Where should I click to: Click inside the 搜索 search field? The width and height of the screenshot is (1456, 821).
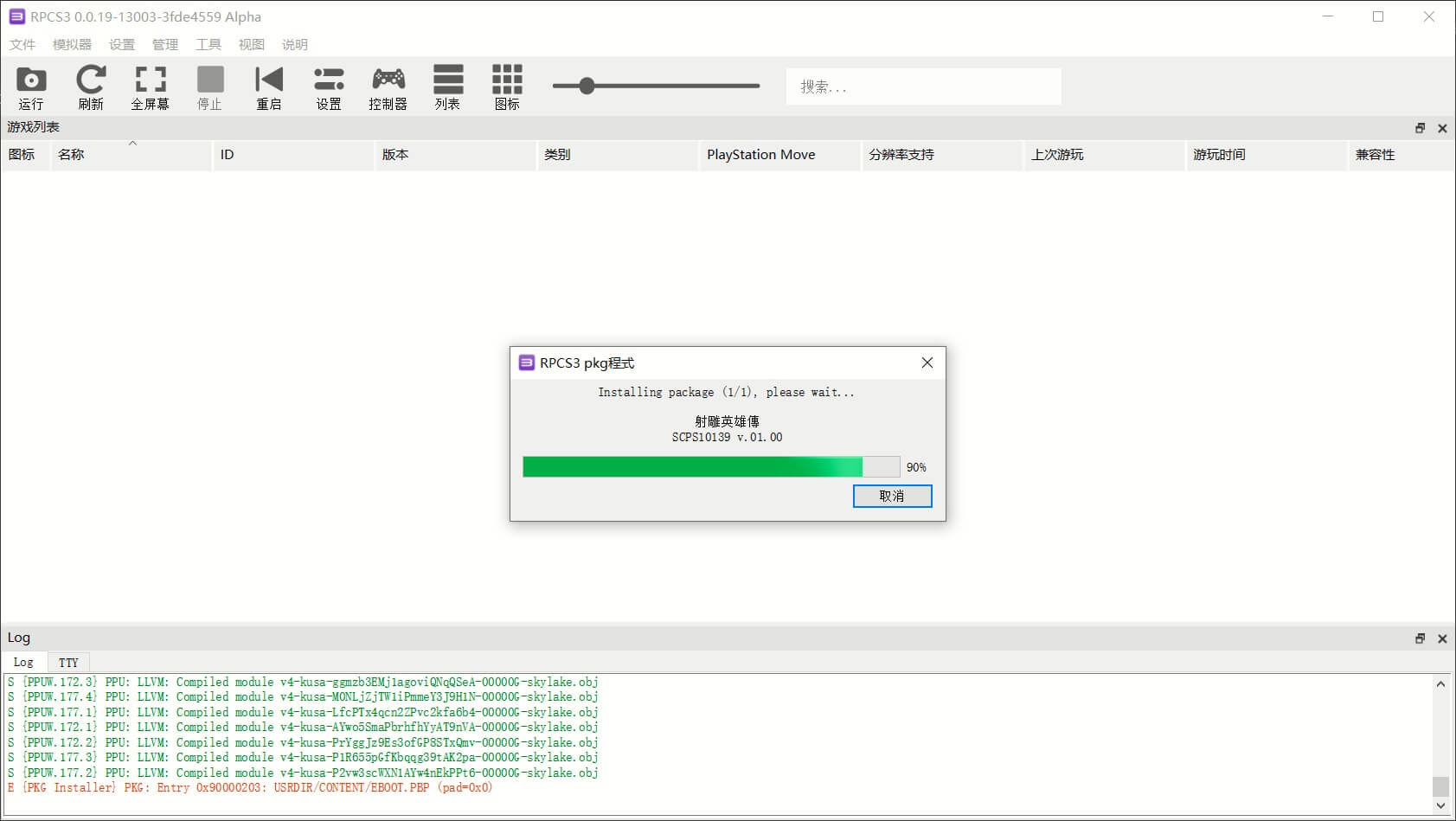[922, 86]
